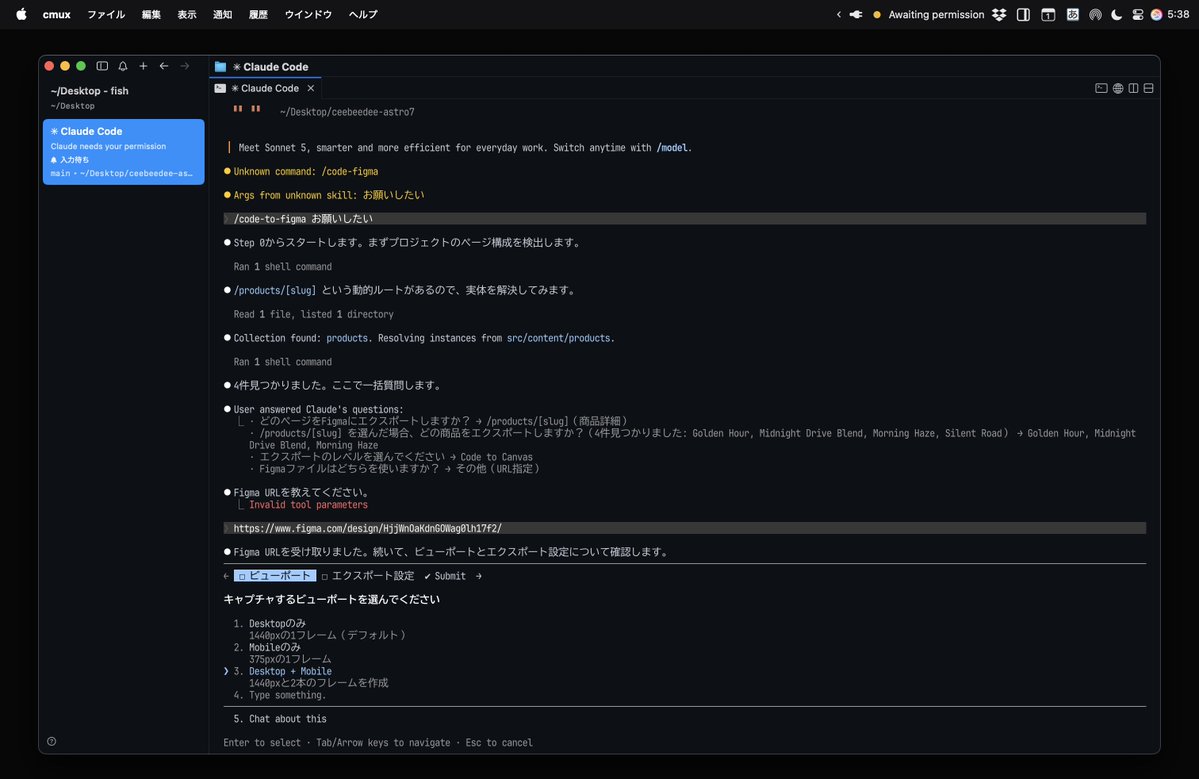Click the Awaiting permission status indicator
Viewport: 1199px width, 779px height.
click(x=928, y=14)
